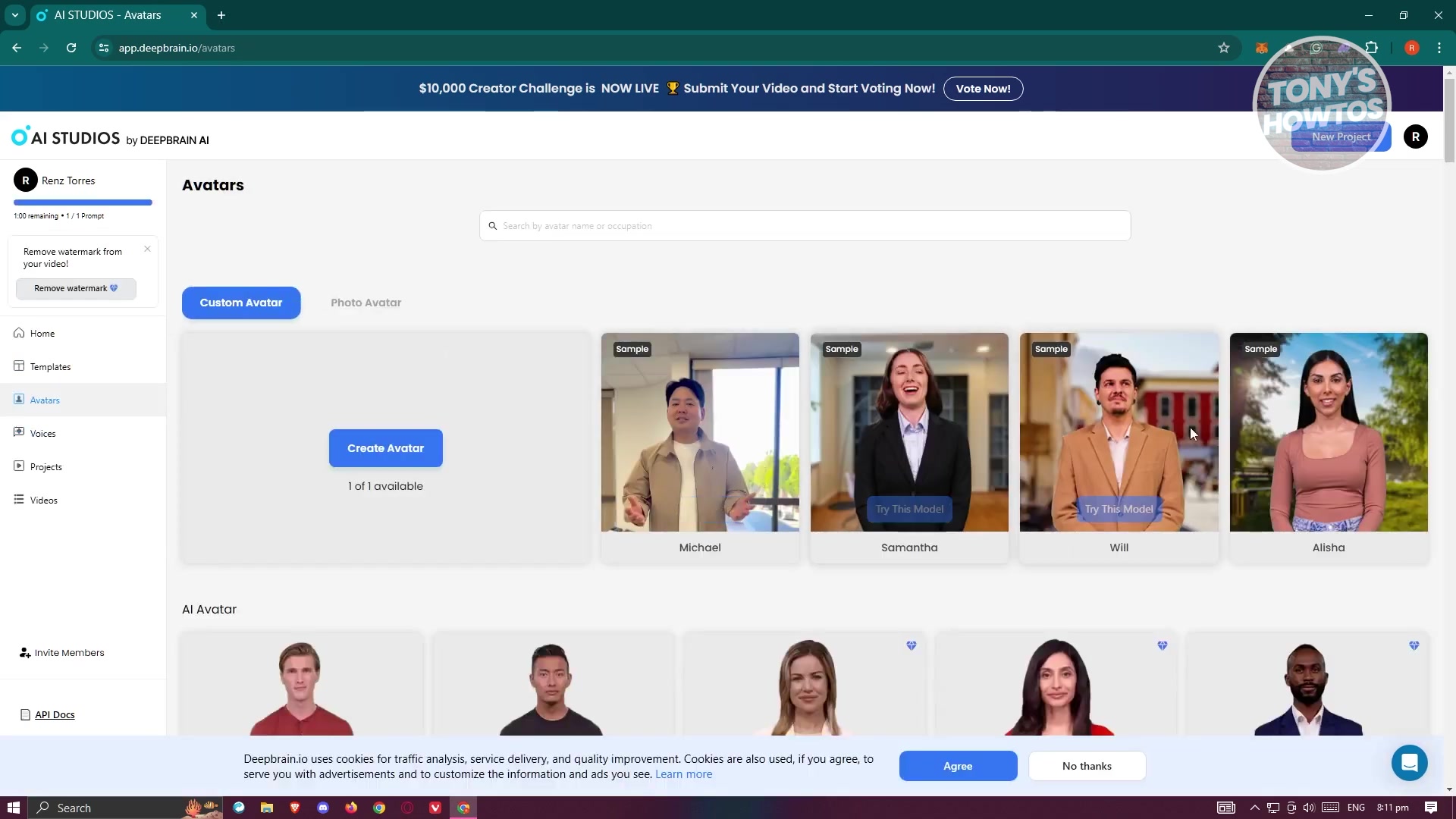Click the Windows taskbar Search box
This screenshot has width=1456, height=819.
click(x=125, y=808)
